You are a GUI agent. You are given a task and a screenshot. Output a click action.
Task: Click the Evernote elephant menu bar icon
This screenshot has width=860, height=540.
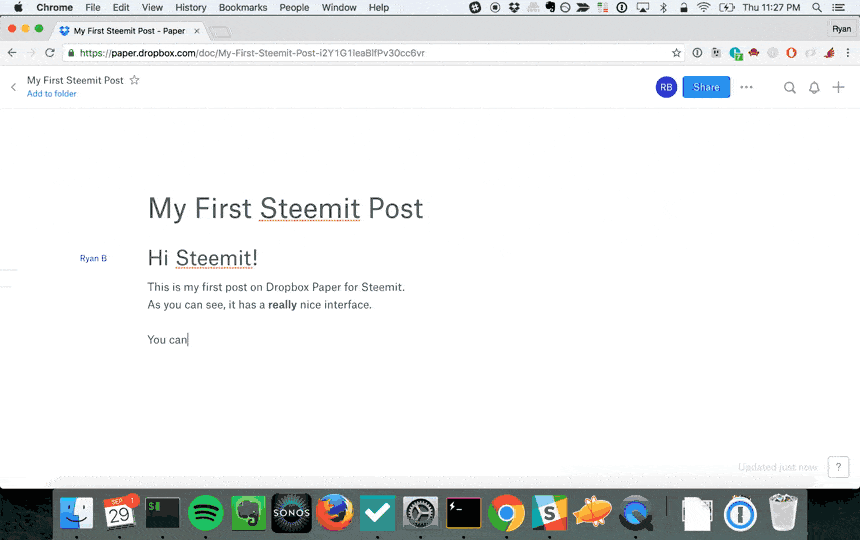(x=550, y=8)
